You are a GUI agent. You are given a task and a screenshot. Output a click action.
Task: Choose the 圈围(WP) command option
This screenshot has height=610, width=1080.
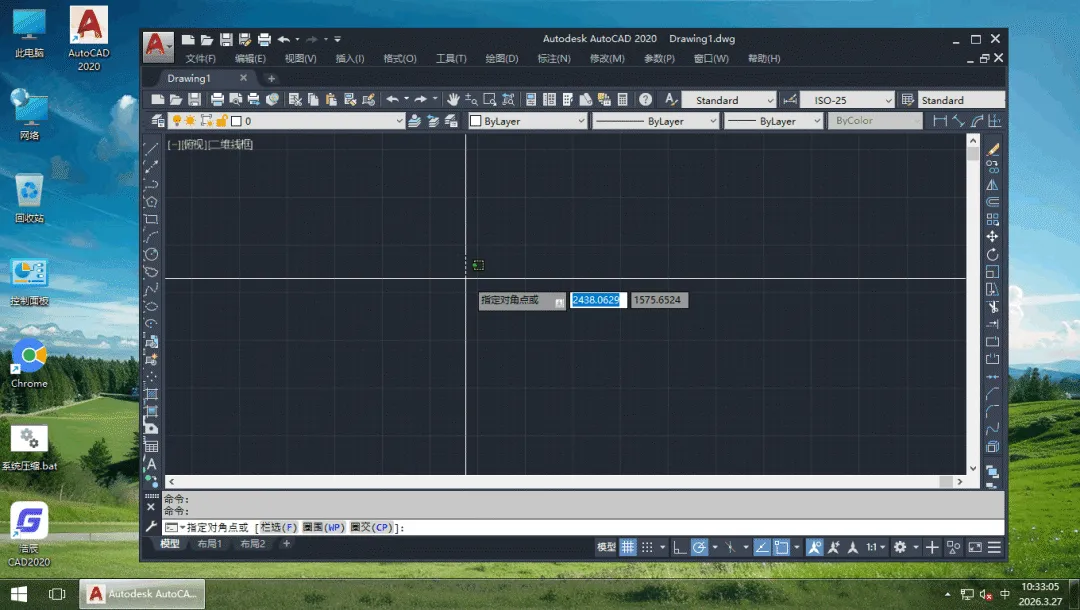323,527
